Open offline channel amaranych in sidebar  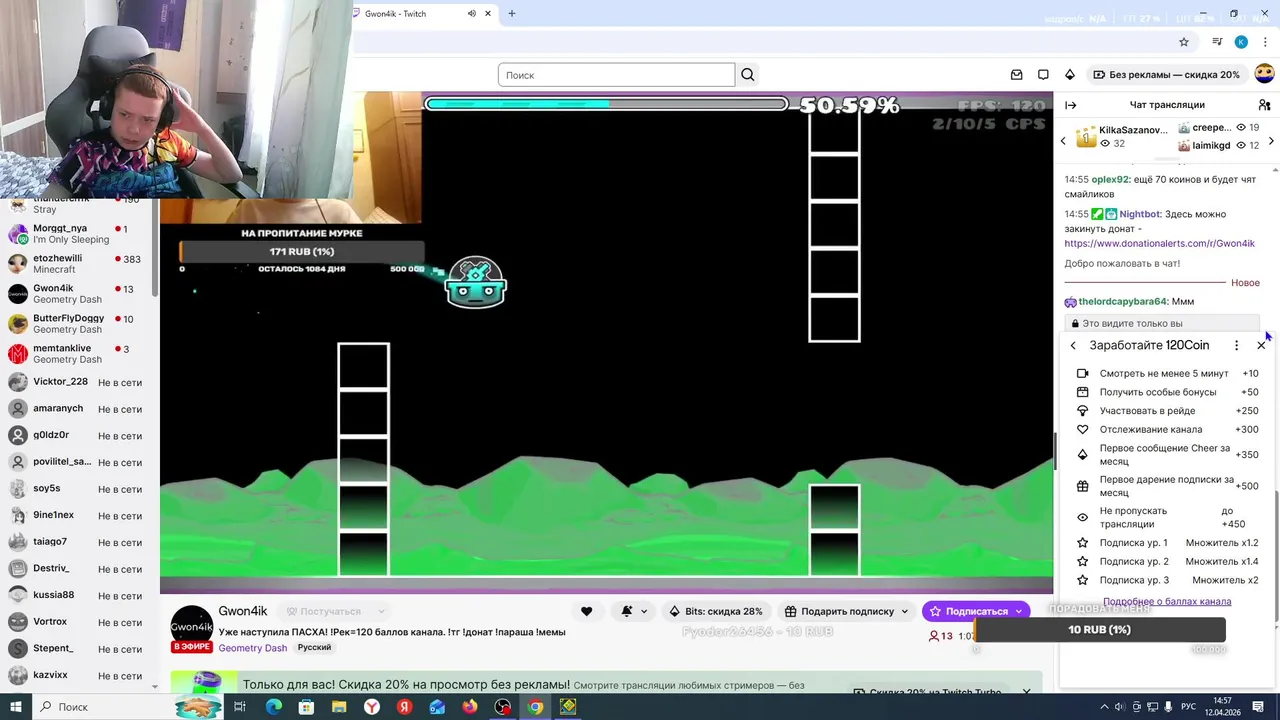78,409
